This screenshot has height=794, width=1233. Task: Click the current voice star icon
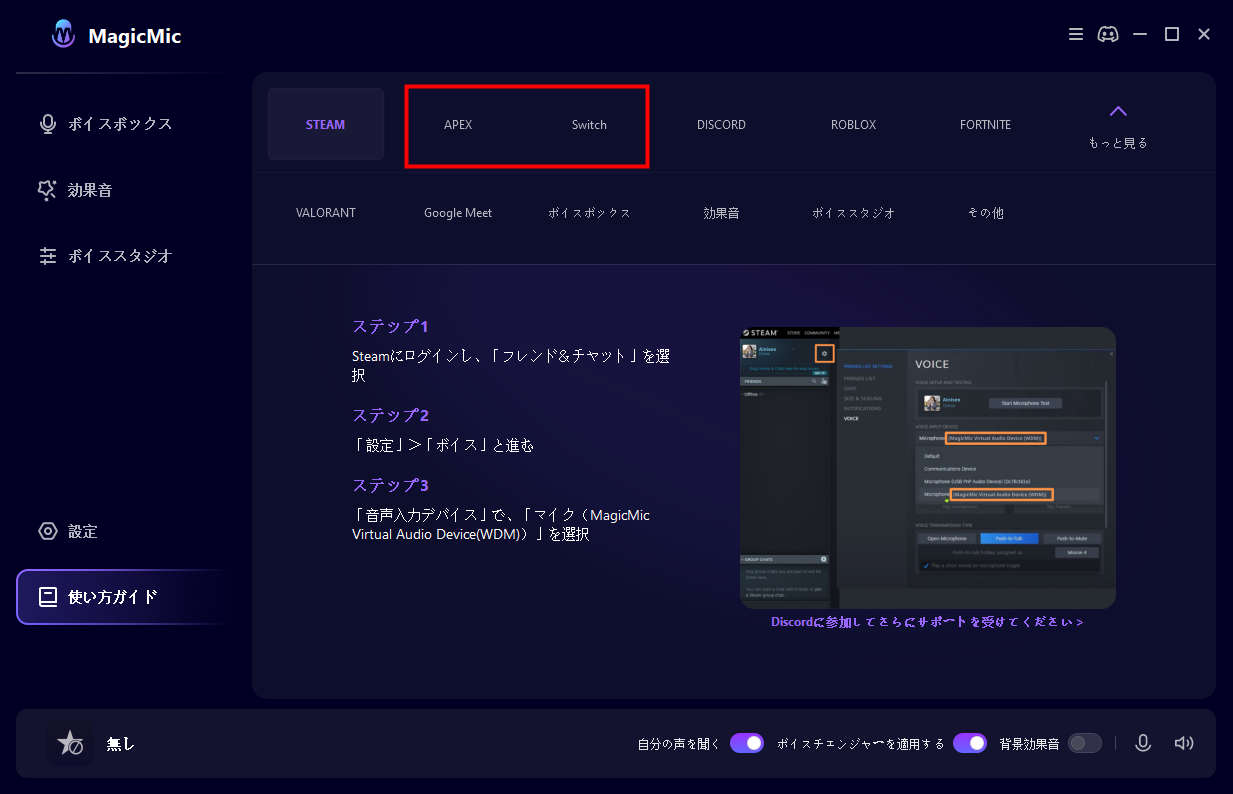pyautogui.click(x=70, y=743)
